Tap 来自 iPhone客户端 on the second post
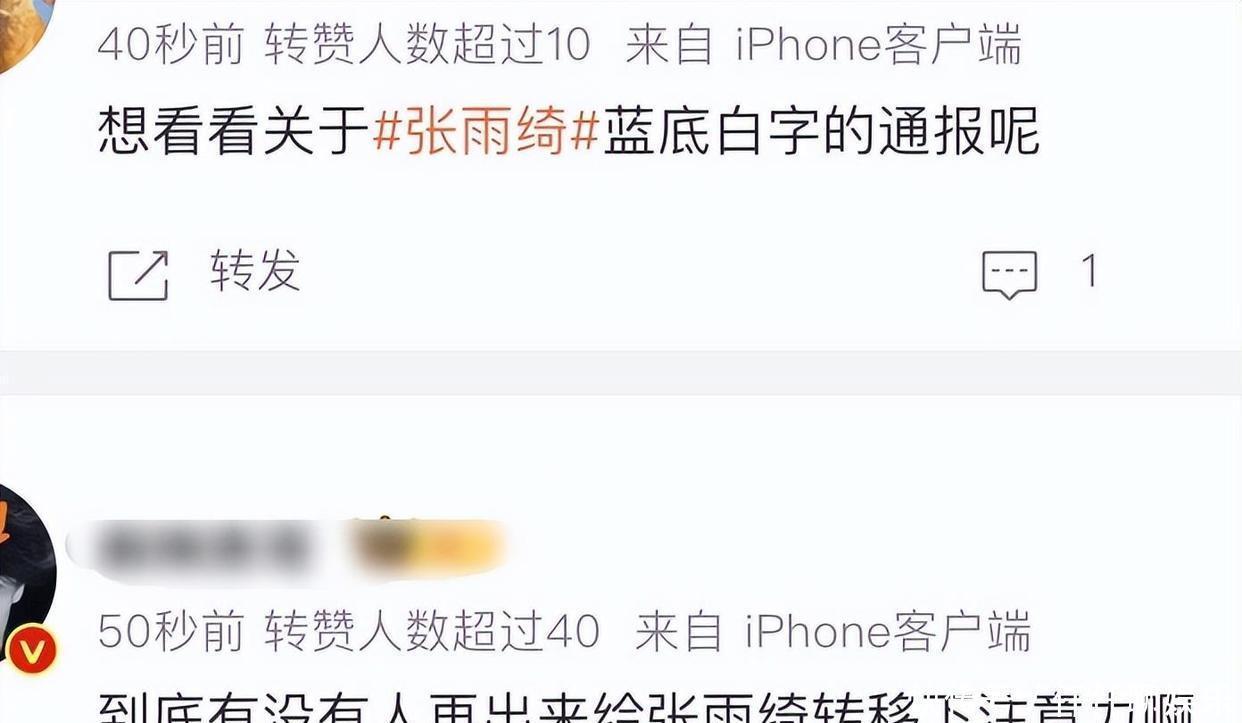 click(x=833, y=631)
